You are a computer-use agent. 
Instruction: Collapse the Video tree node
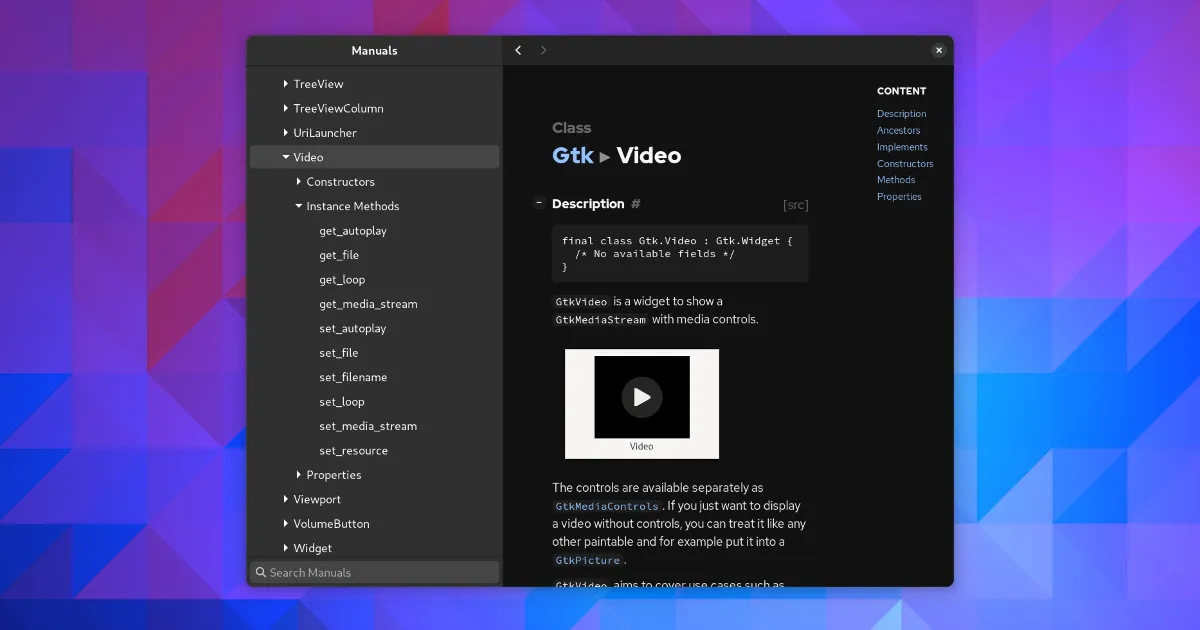tap(286, 157)
